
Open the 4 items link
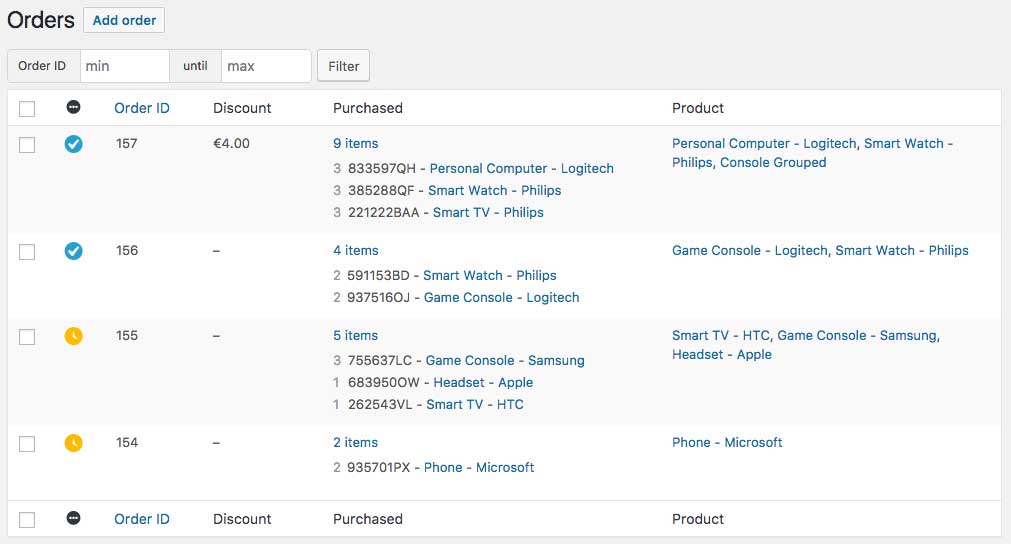tap(356, 251)
